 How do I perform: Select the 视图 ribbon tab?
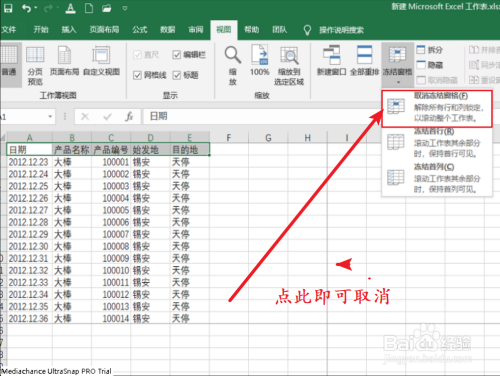click(224, 30)
